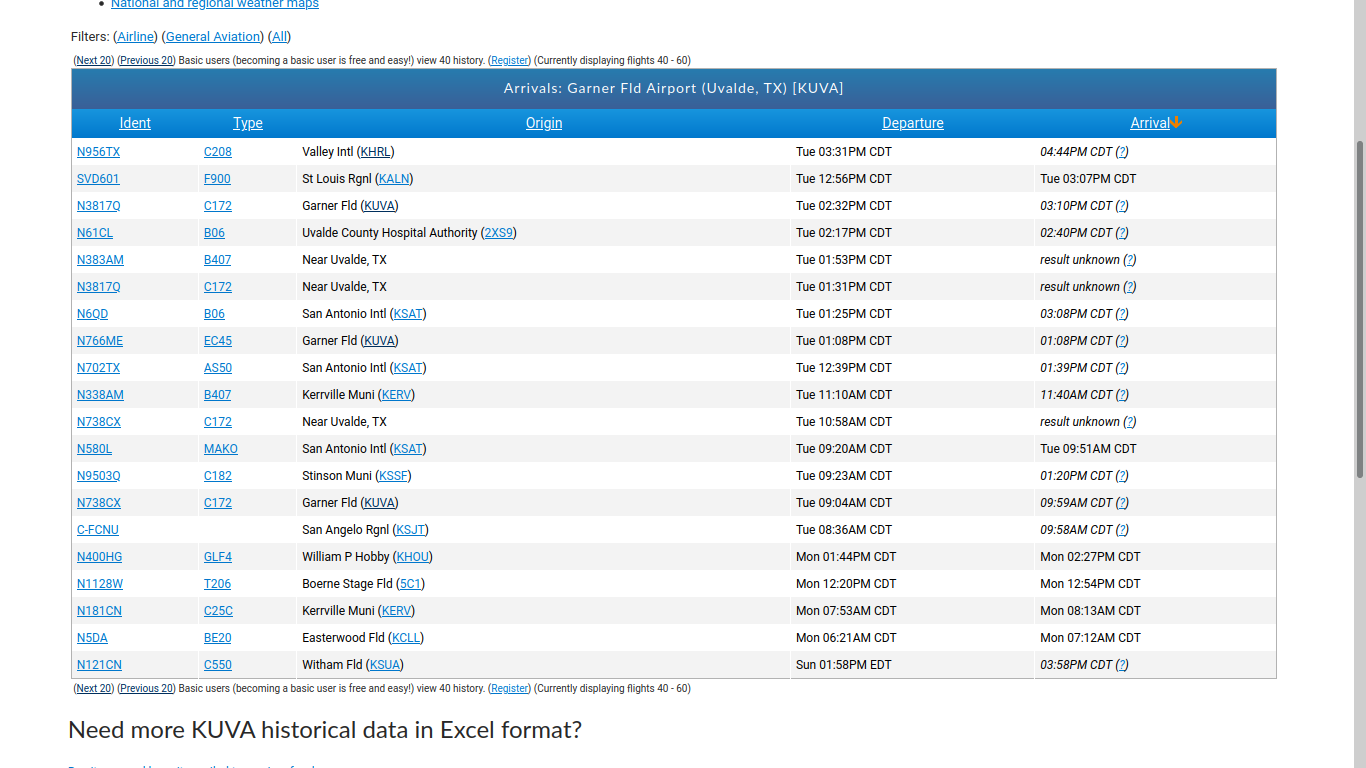Click the orange sort arrow beside Arrival
The width and height of the screenshot is (1366, 768).
[1176, 123]
